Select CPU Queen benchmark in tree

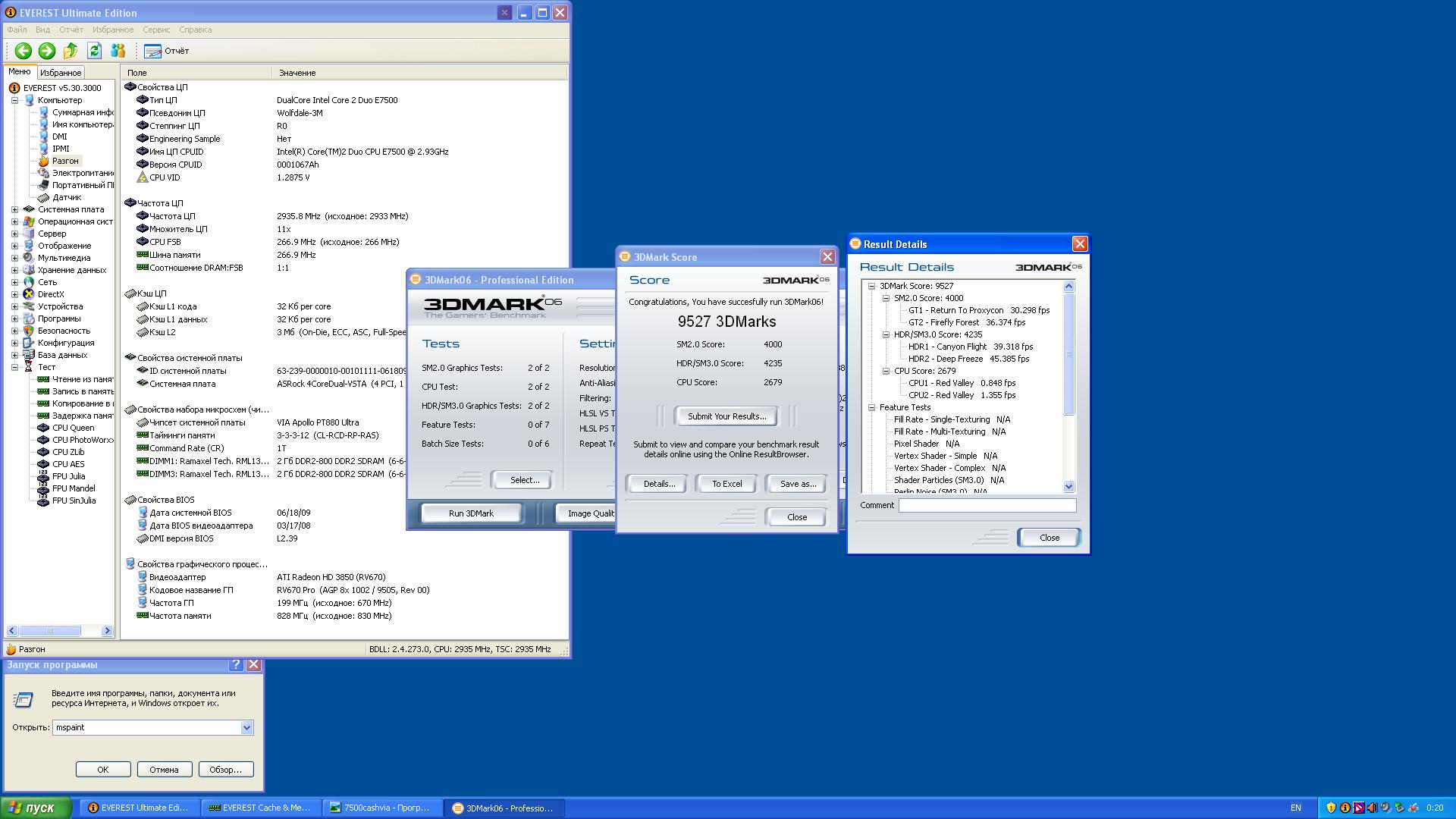pyautogui.click(x=73, y=428)
